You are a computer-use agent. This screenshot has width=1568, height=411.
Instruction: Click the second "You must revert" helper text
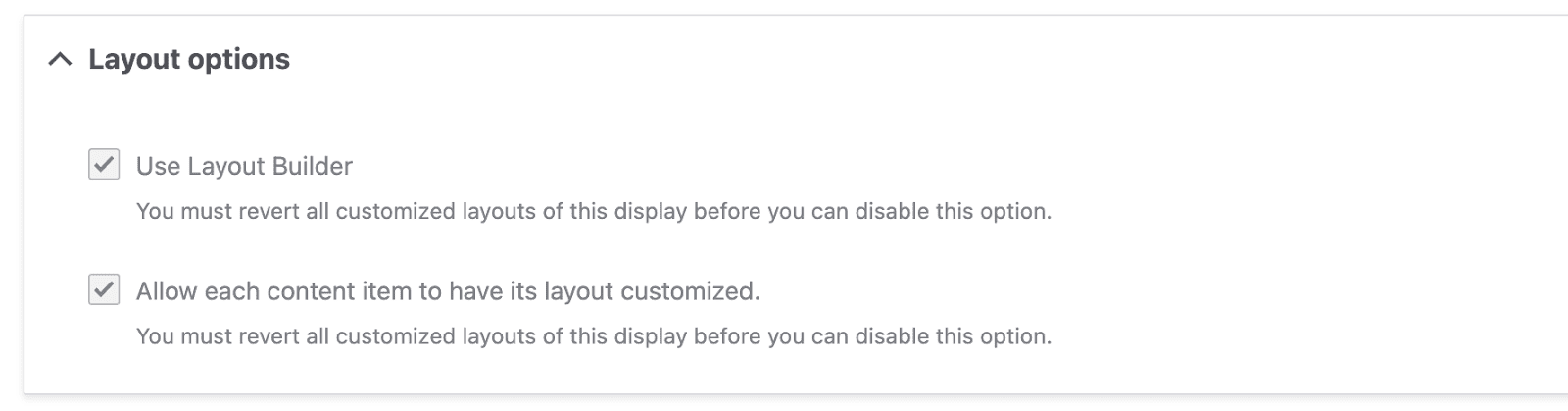pyautogui.click(x=593, y=336)
